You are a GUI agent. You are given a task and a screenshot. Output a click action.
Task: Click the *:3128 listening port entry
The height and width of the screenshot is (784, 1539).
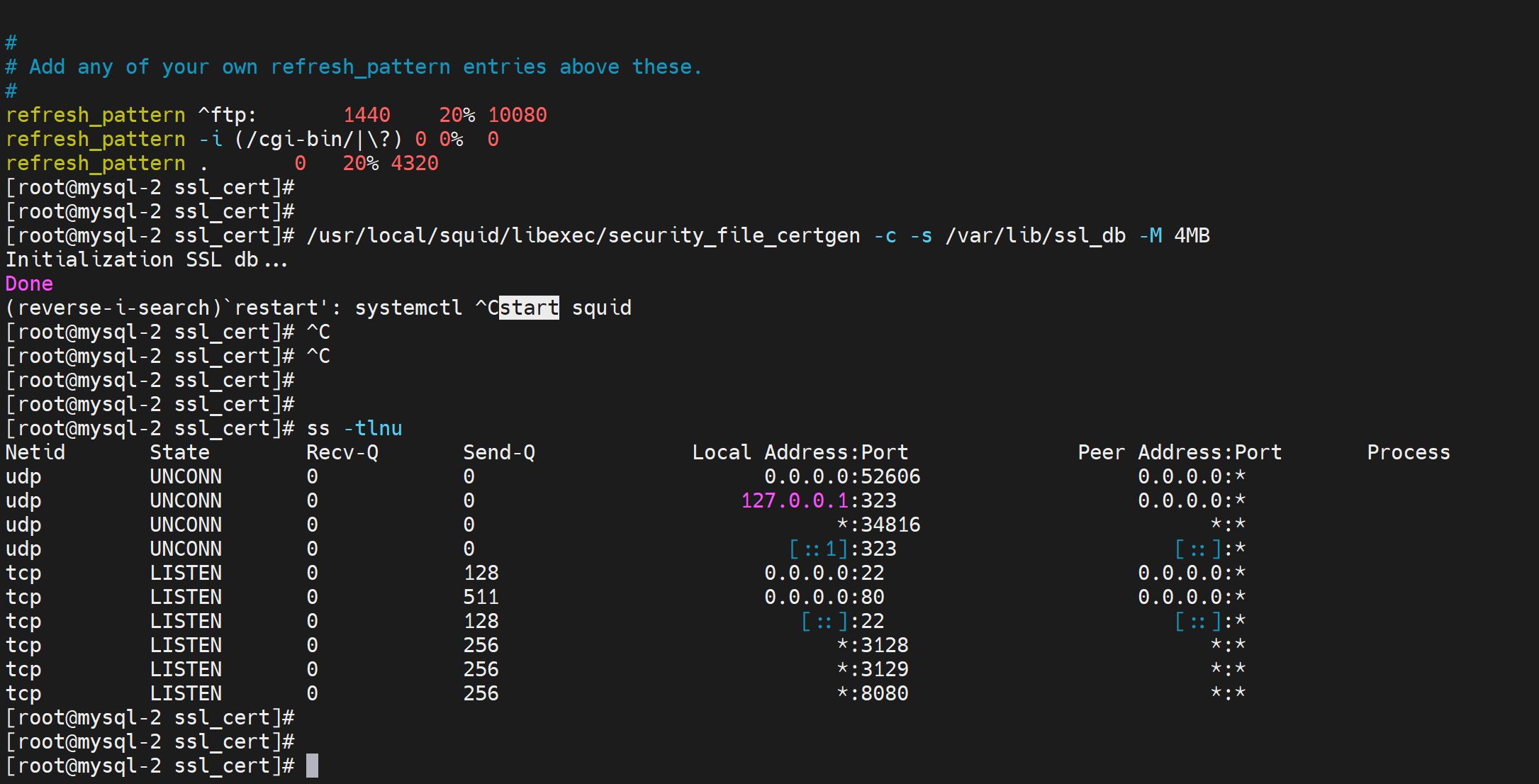click(x=872, y=645)
